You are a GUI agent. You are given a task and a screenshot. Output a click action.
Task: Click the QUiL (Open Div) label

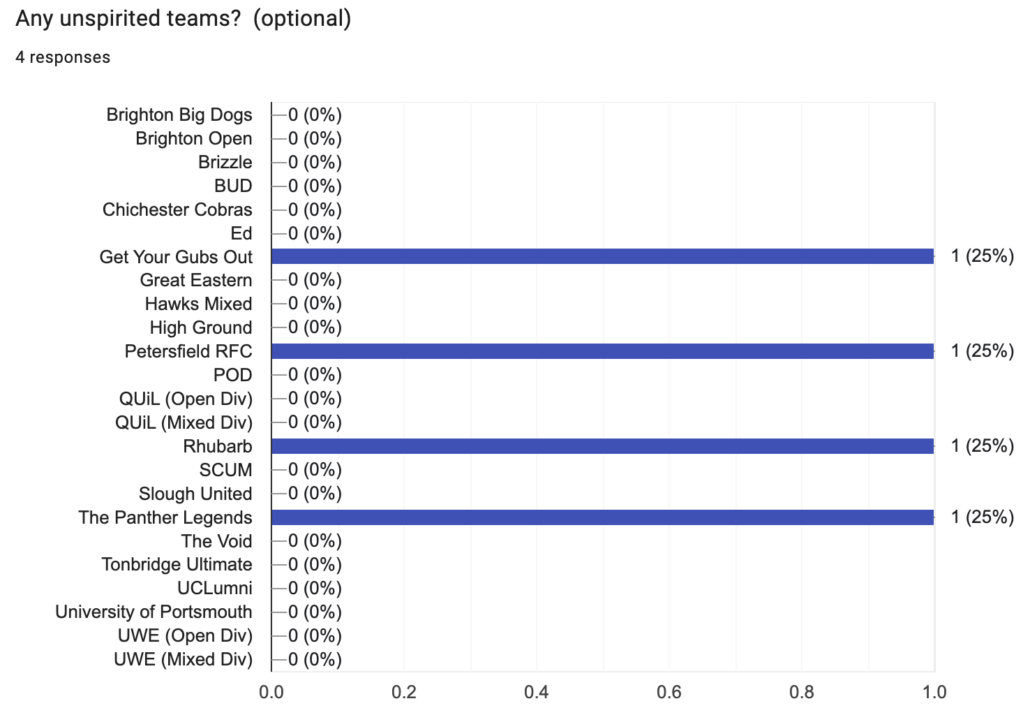(x=185, y=398)
